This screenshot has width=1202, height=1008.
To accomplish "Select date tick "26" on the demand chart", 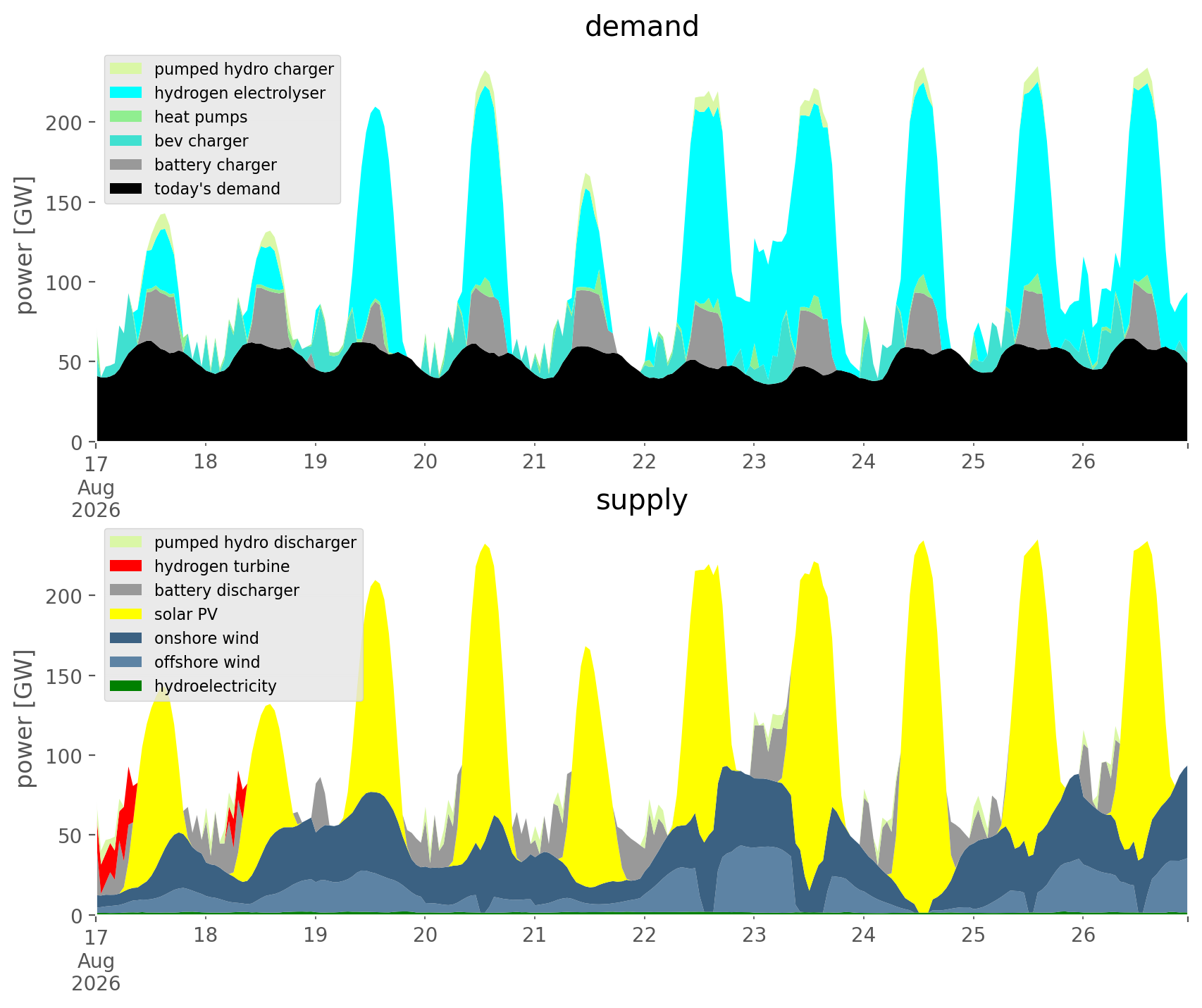I will [x=1083, y=463].
